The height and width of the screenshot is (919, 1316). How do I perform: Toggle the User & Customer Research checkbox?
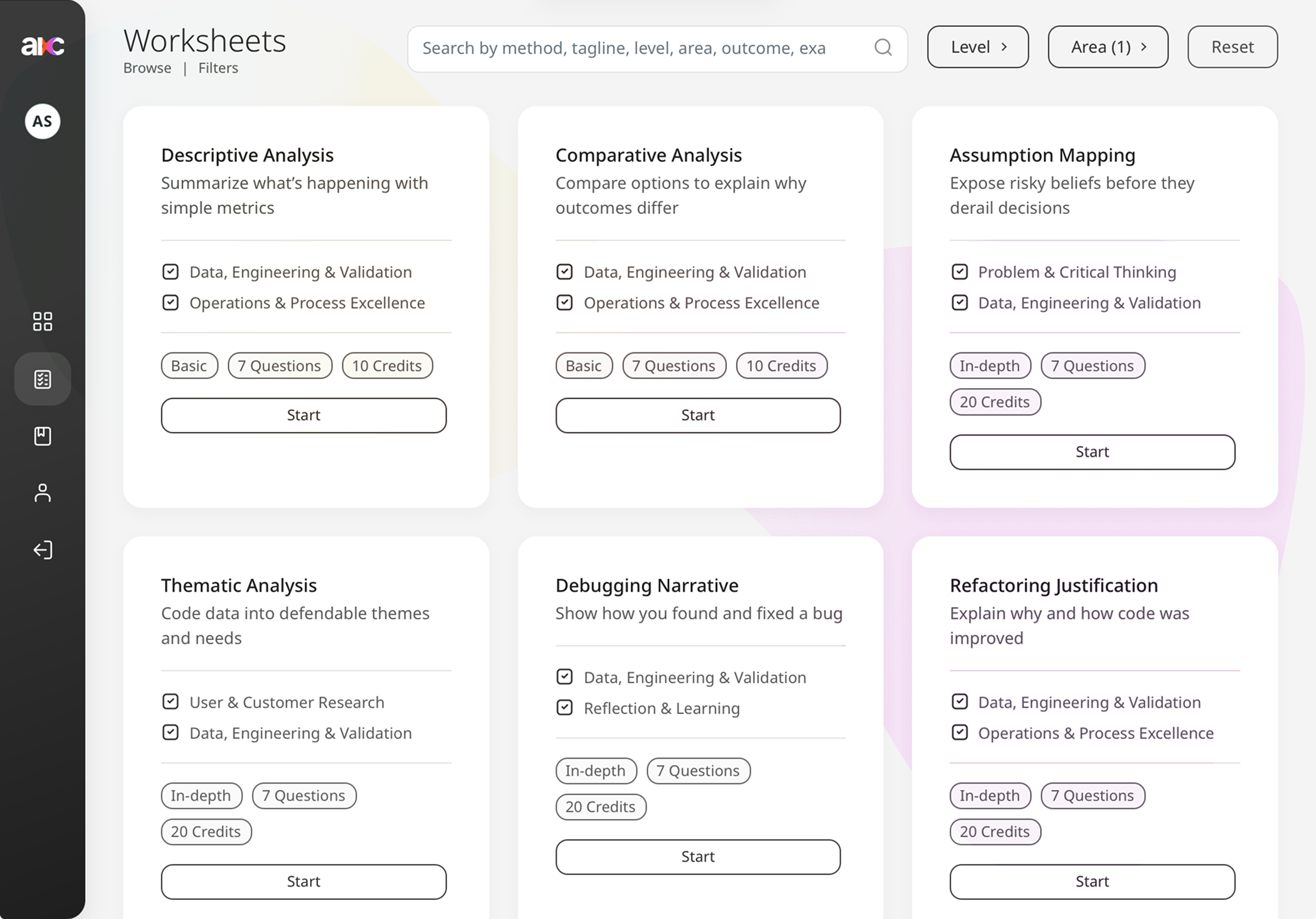point(171,701)
